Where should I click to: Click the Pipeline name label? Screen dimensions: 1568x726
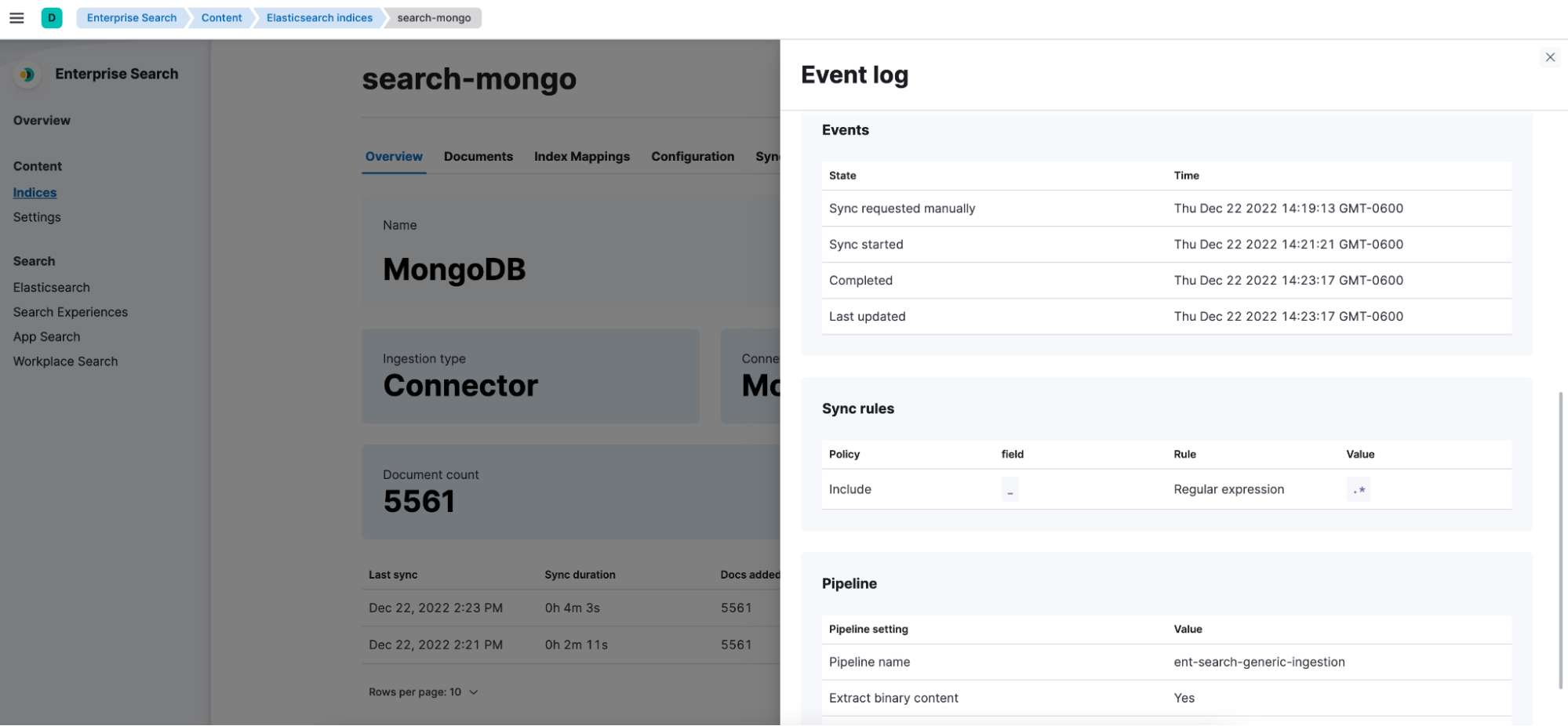coord(869,662)
